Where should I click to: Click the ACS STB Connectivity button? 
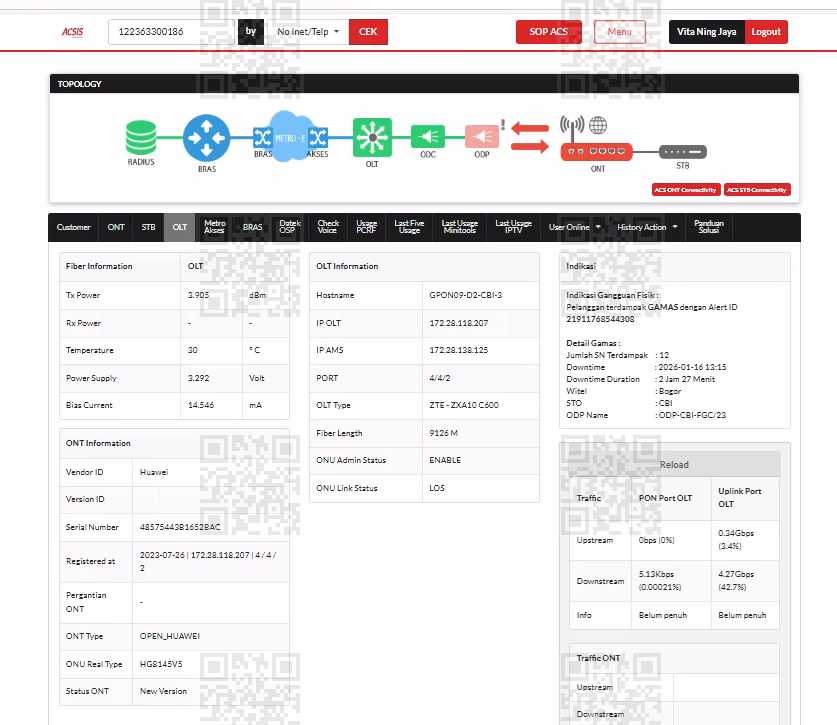click(x=757, y=190)
